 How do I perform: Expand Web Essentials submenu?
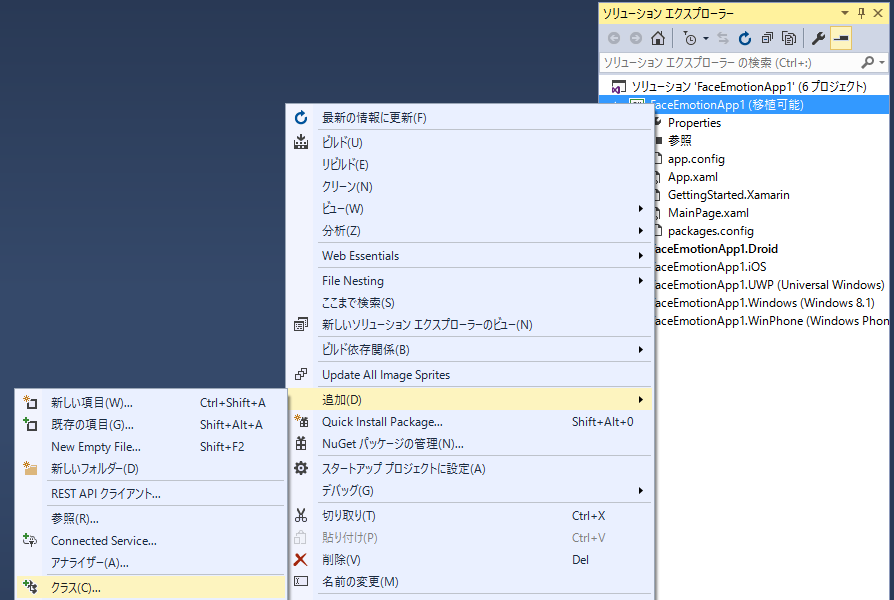pos(470,256)
